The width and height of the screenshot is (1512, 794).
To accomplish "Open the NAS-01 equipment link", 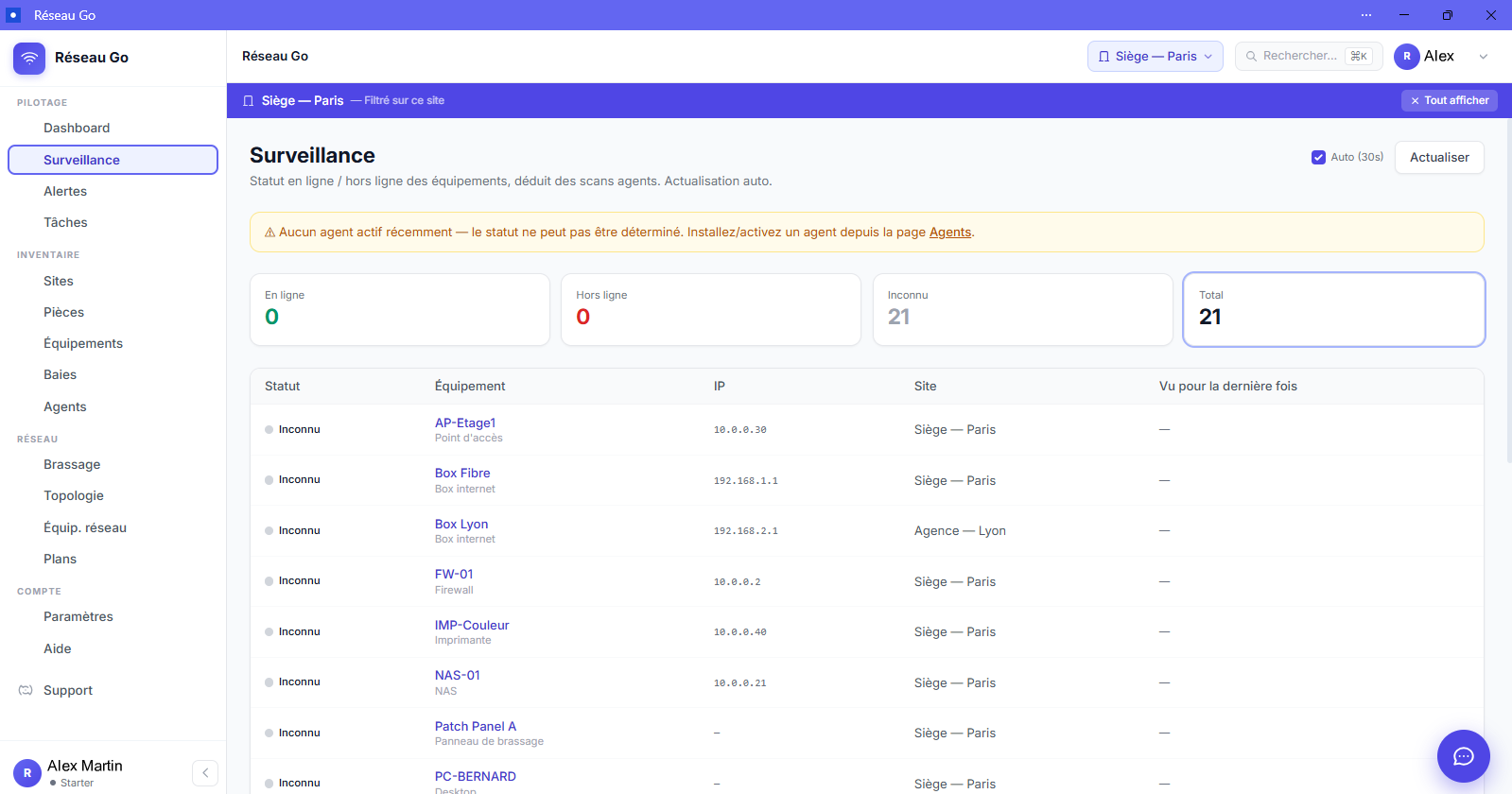I will (458, 675).
